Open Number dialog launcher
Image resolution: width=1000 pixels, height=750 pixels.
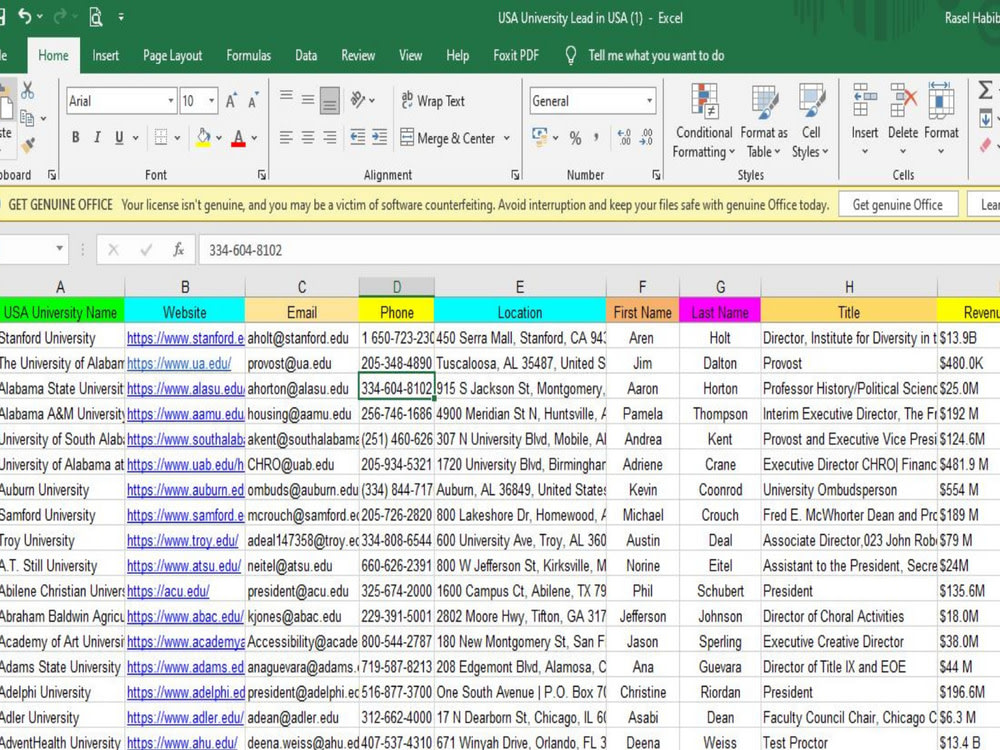tap(656, 175)
